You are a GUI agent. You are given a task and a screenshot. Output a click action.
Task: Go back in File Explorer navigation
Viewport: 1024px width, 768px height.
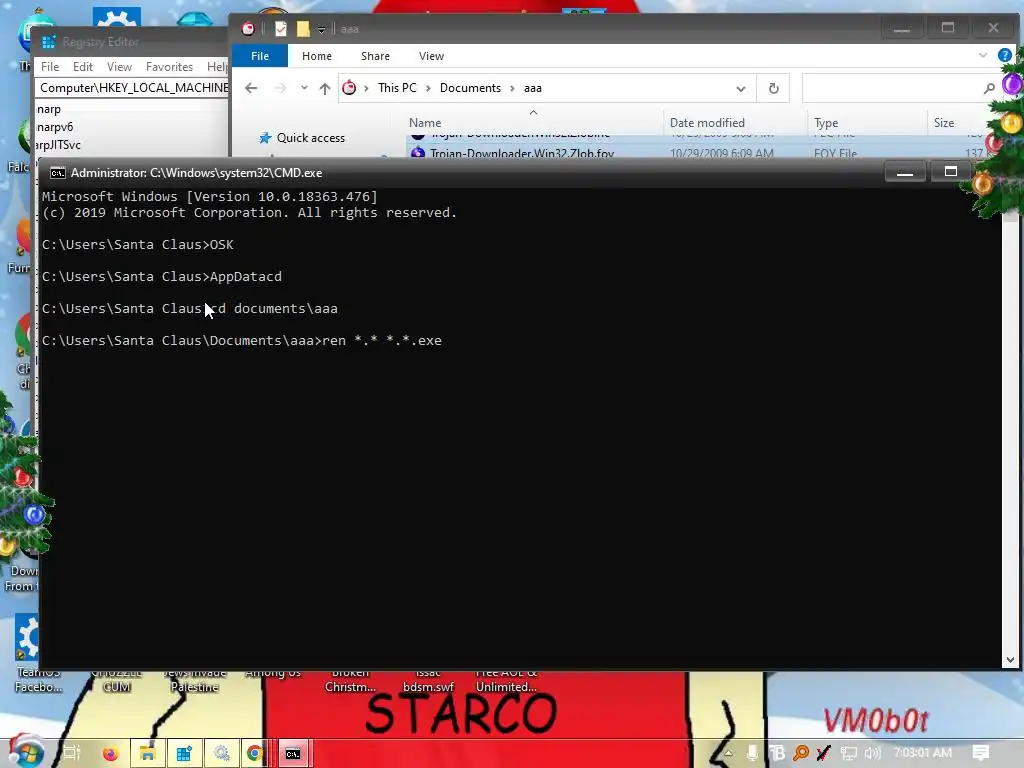(x=251, y=88)
